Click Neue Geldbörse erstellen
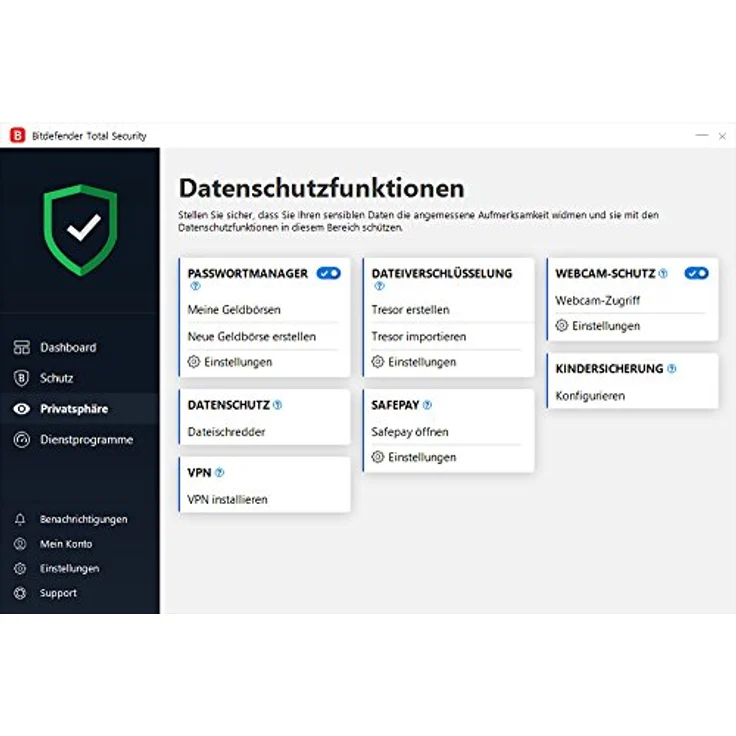 click(x=252, y=337)
